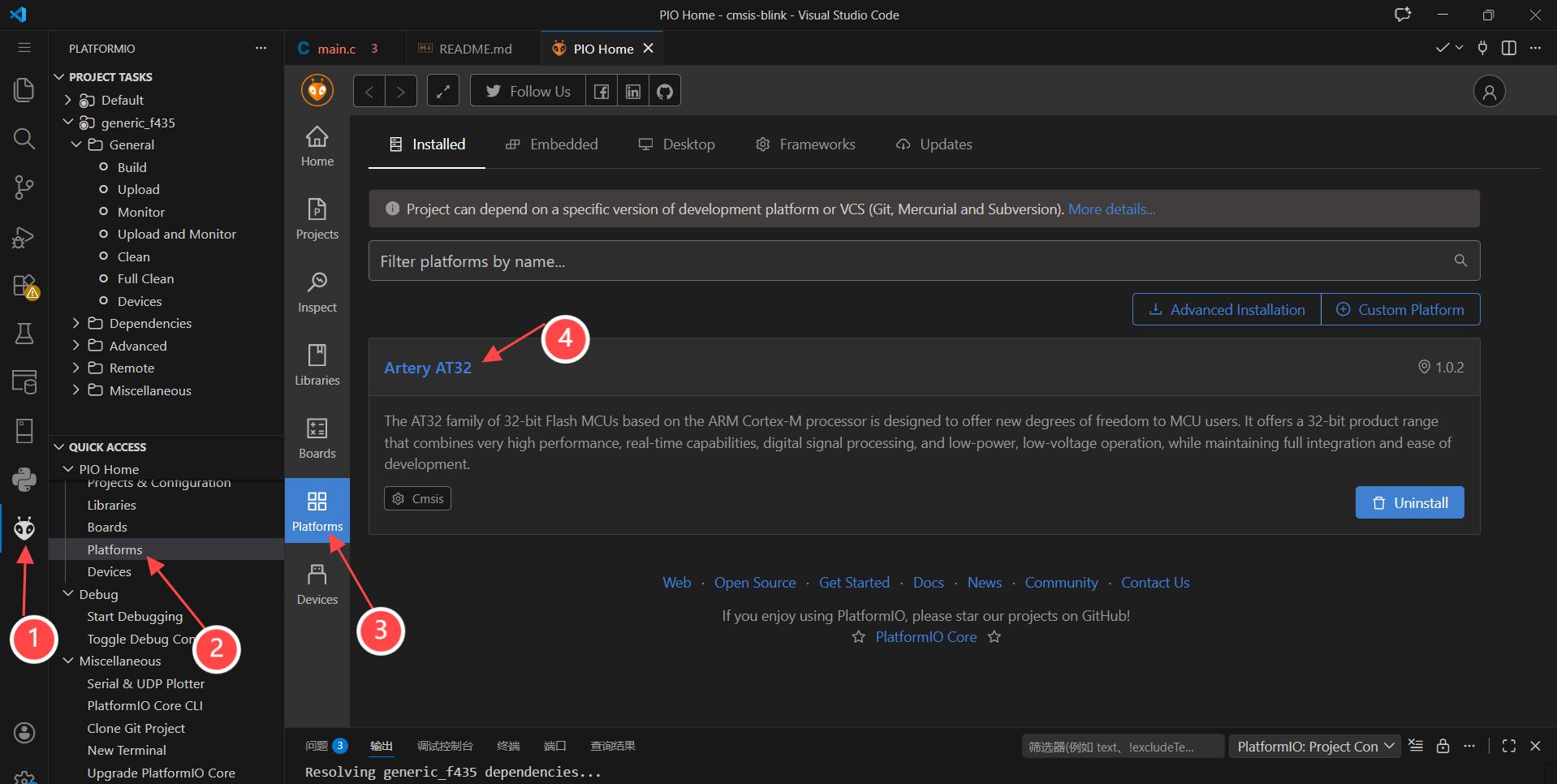Click the More details link

(1111, 209)
